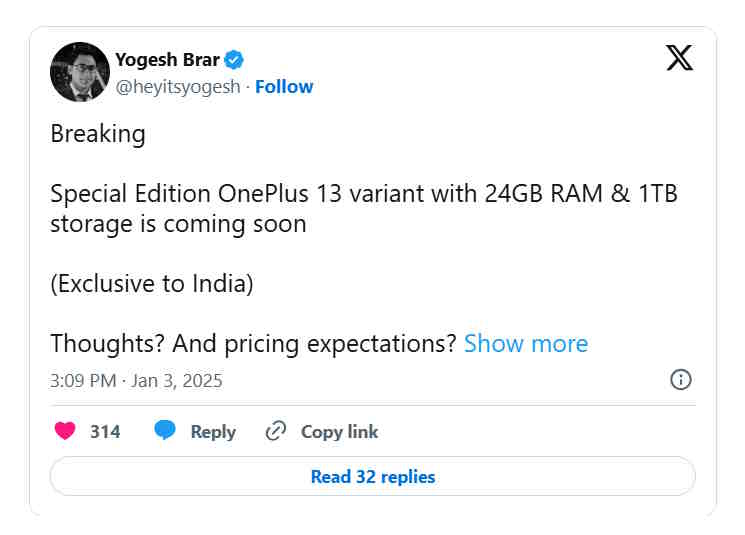This screenshot has width=745, height=535.
Task: Click the chain link icon
Action: [276, 431]
